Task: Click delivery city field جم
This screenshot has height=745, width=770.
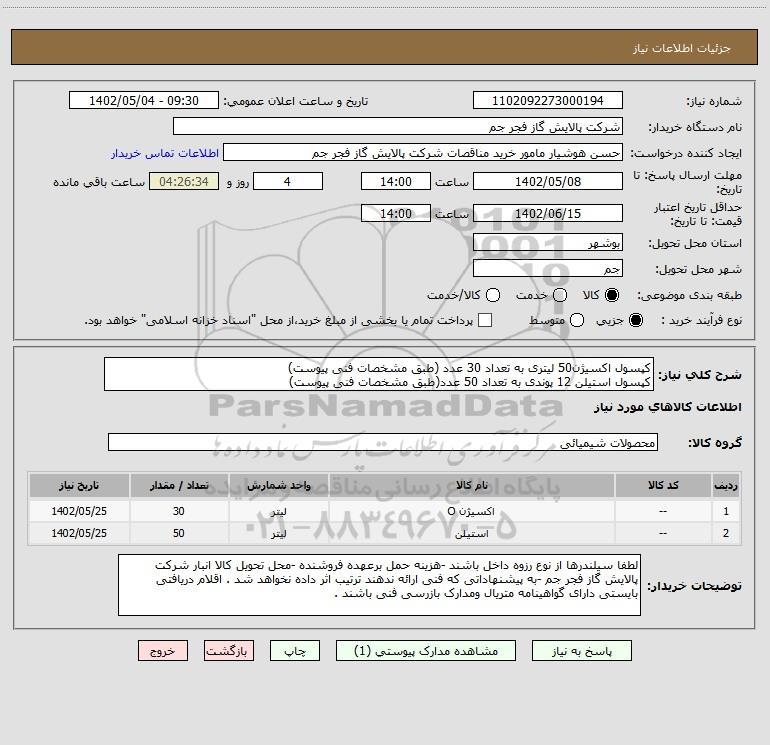Action: 548,268
